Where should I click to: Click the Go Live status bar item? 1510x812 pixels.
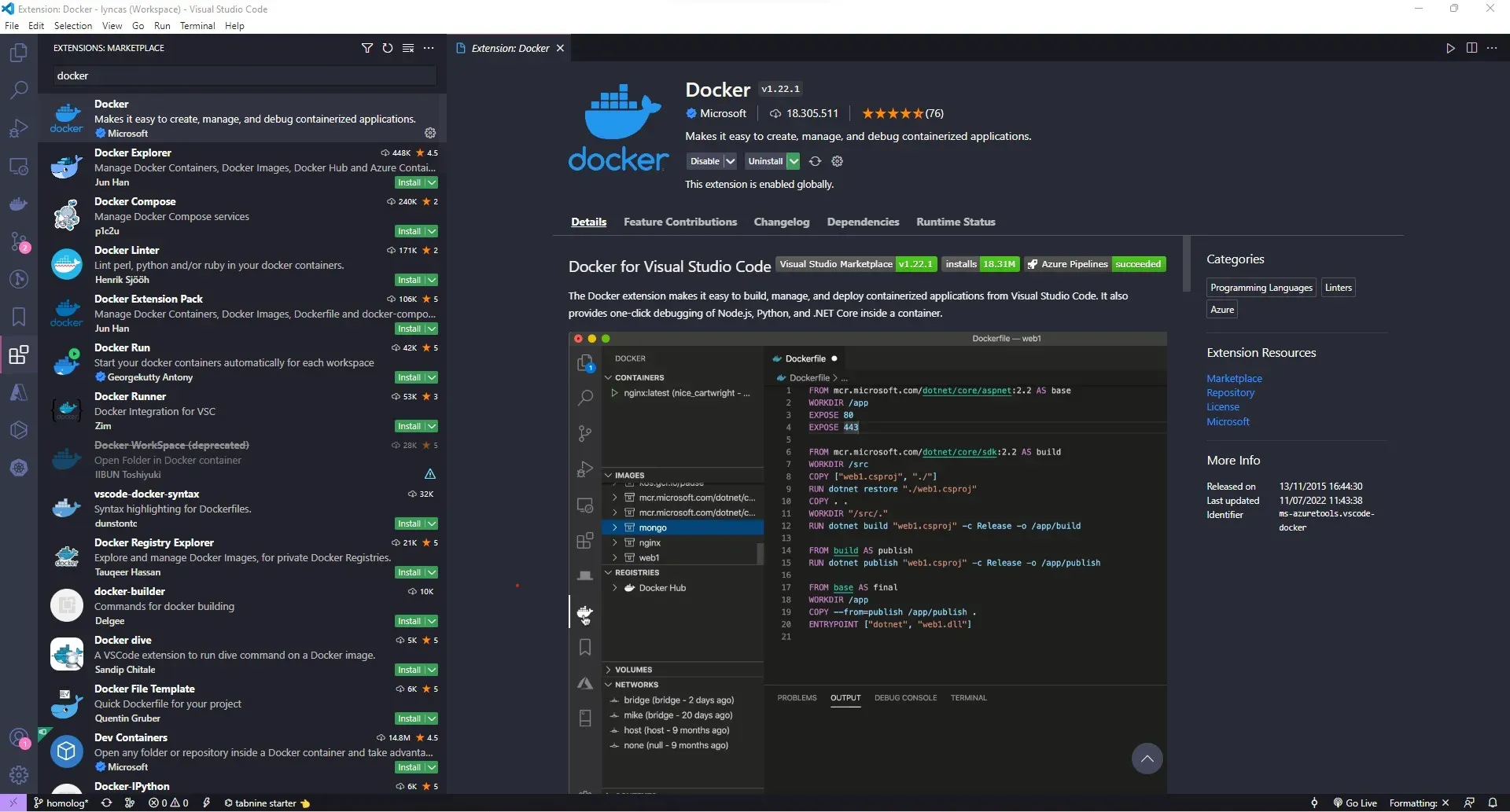click(1355, 803)
